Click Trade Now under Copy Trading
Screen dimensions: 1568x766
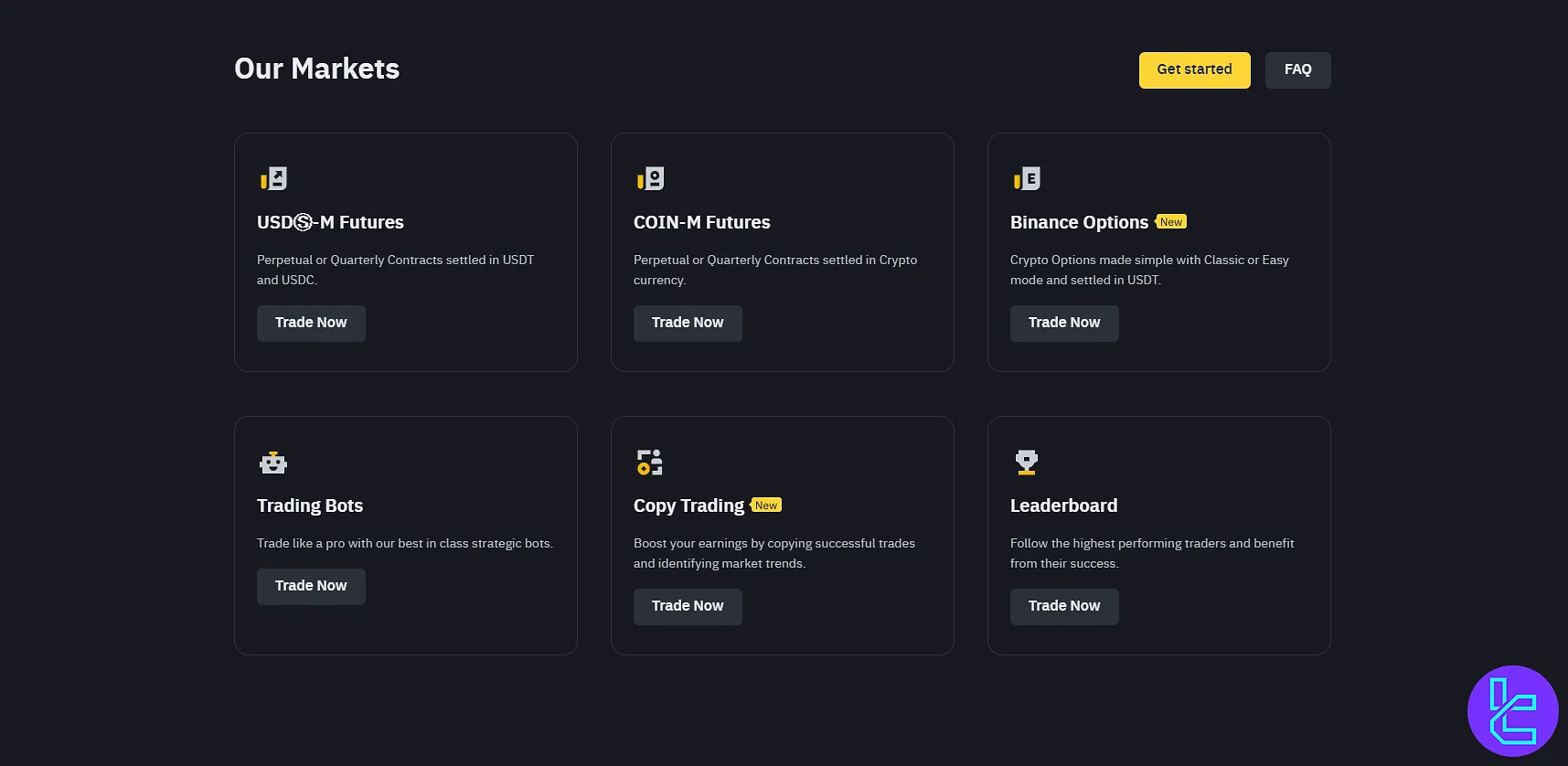[688, 607]
